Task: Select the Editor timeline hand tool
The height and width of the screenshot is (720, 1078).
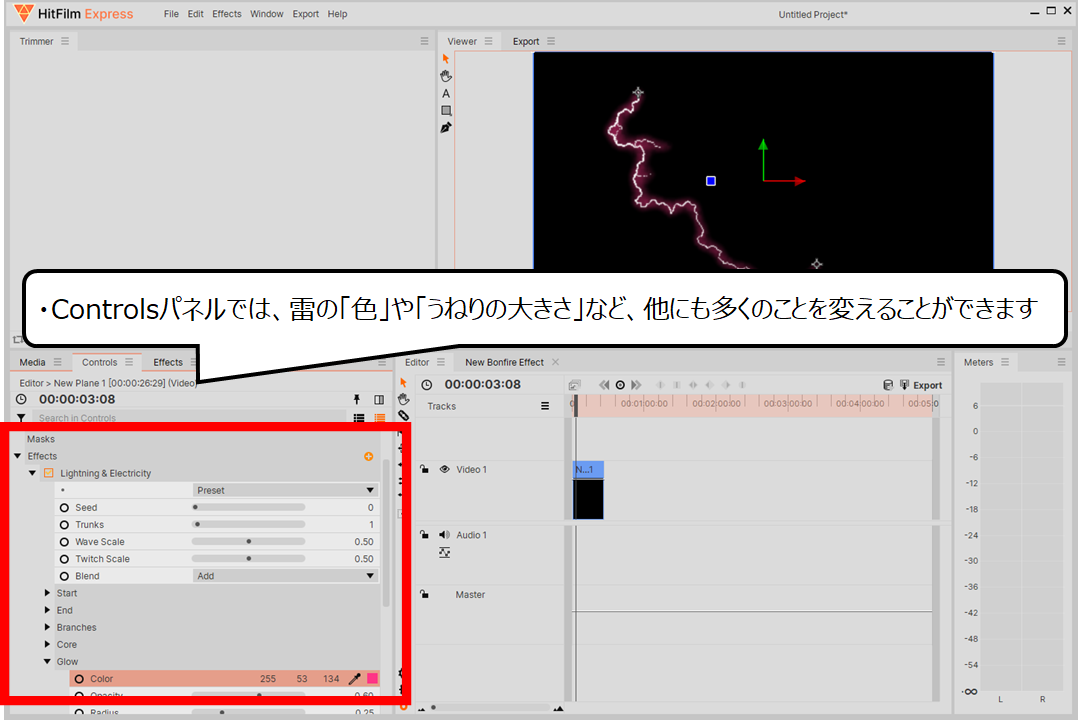Action: [404, 400]
